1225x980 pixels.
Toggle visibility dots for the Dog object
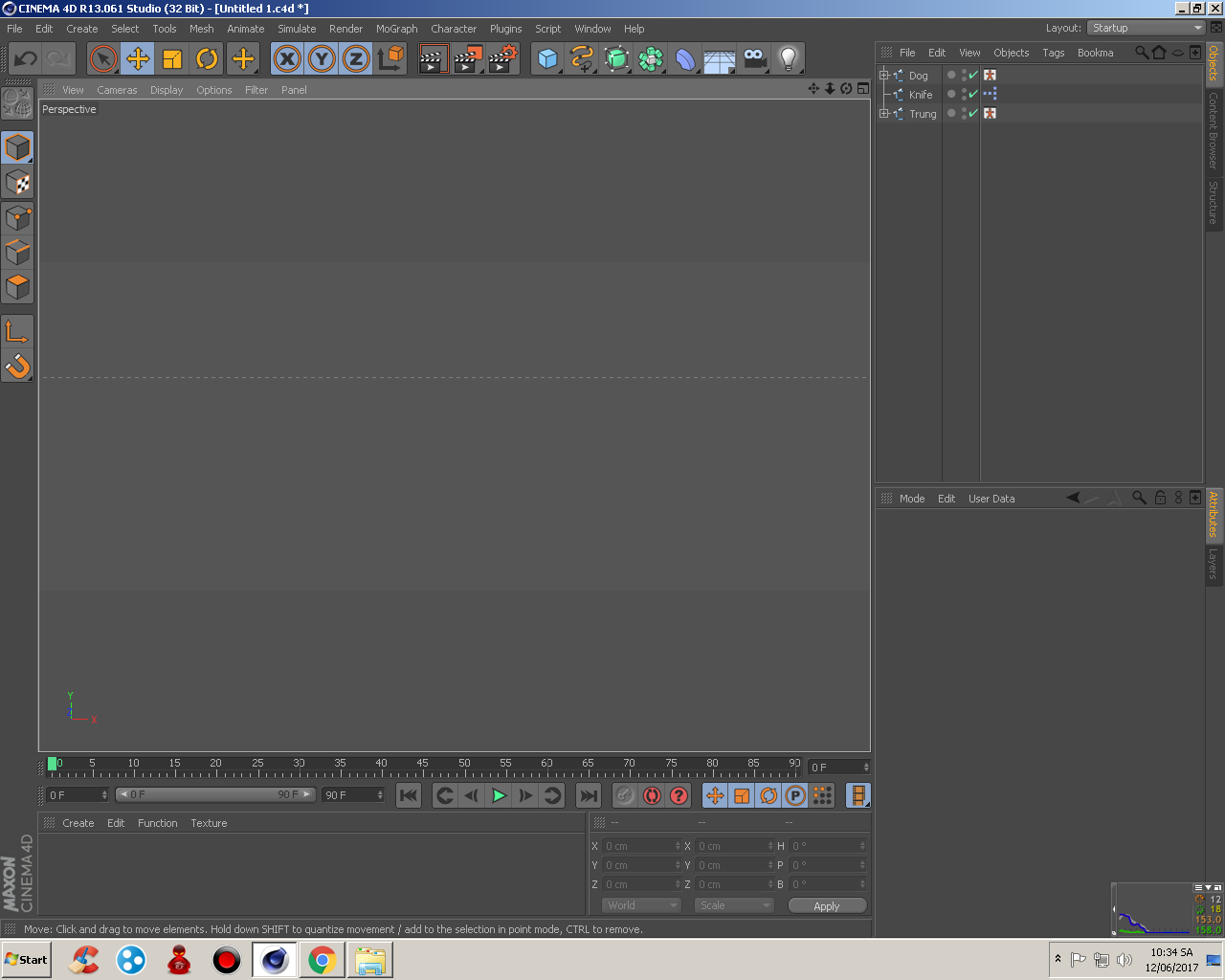pos(964,75)
